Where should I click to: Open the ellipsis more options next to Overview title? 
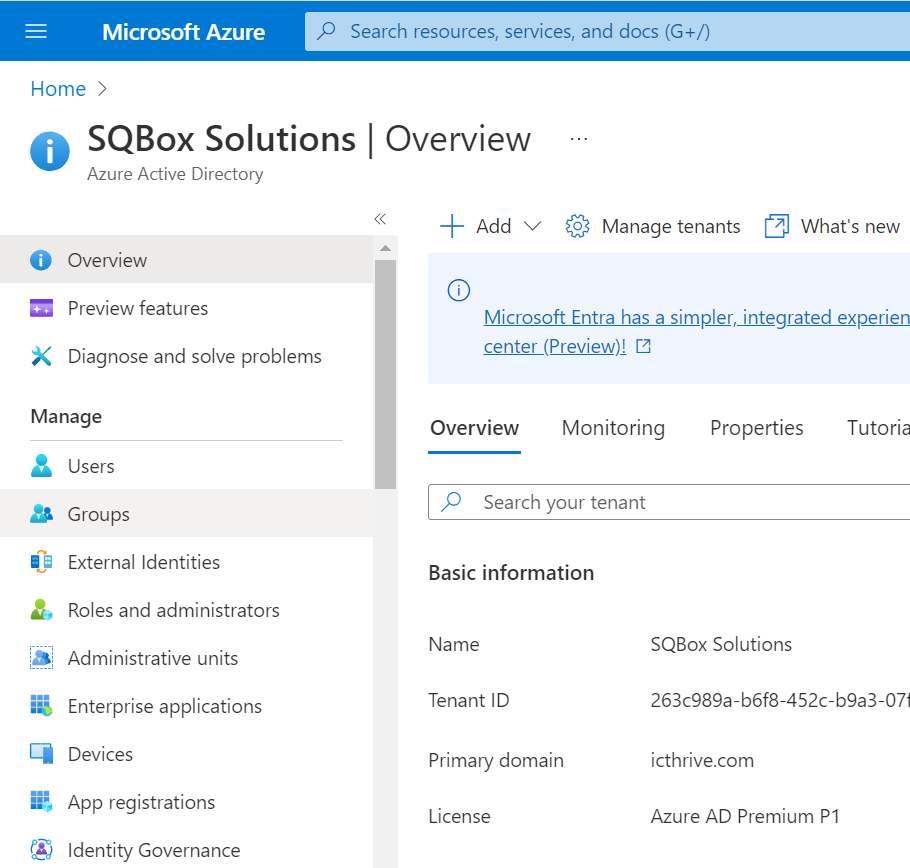tap(579, 139)
